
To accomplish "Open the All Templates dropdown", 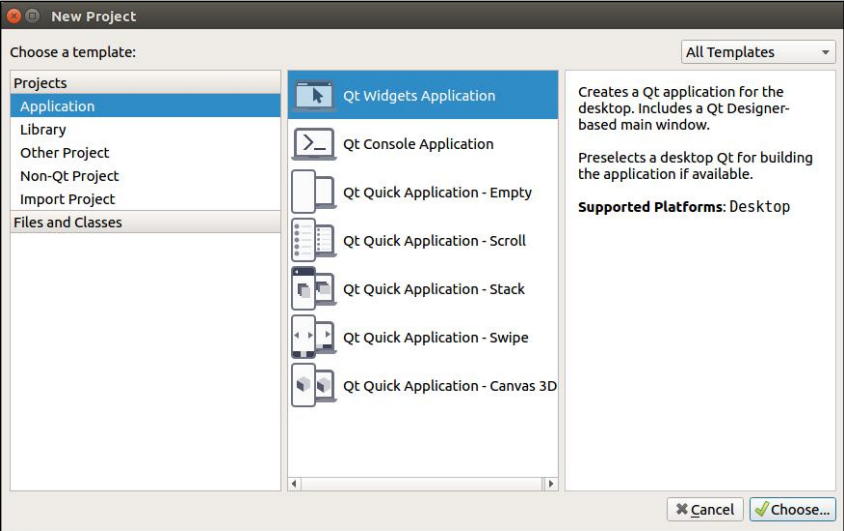I will coord(758,52).
